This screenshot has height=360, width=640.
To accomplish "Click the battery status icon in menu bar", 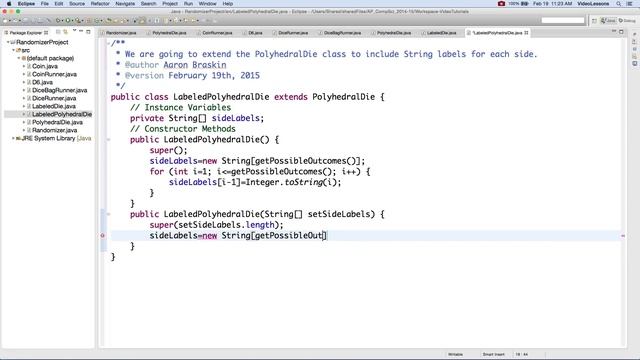I will (x=524, y=4).
